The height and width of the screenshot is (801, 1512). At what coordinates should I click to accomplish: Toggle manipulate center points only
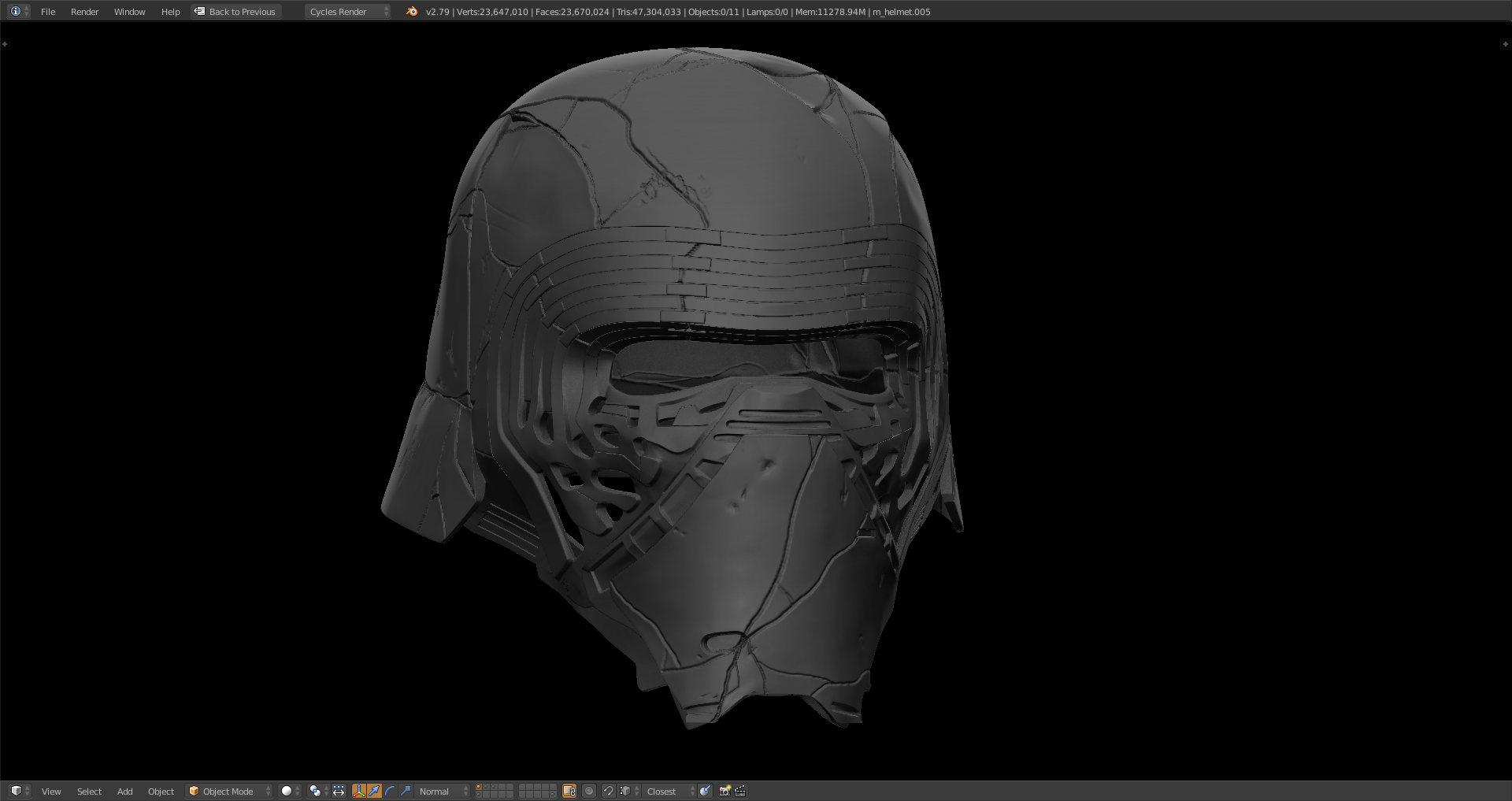(x=339, y=791)
